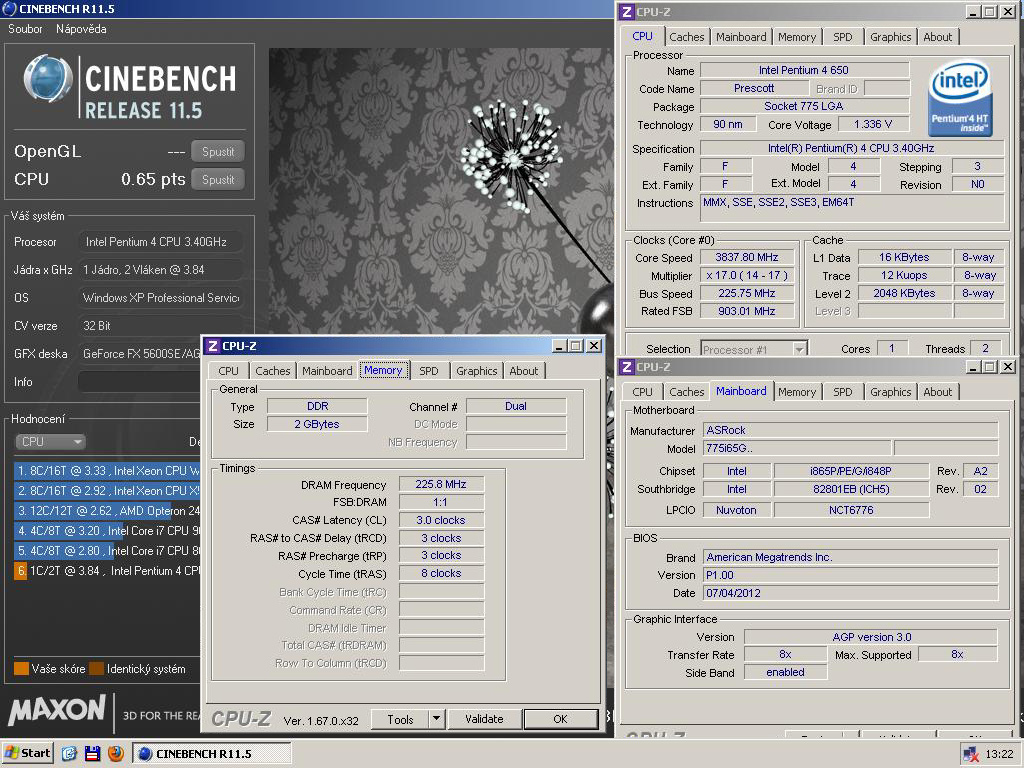Open Memory tab in top CPU-Z window
This screenshot has height=768, width=1024.
[797, 37]
